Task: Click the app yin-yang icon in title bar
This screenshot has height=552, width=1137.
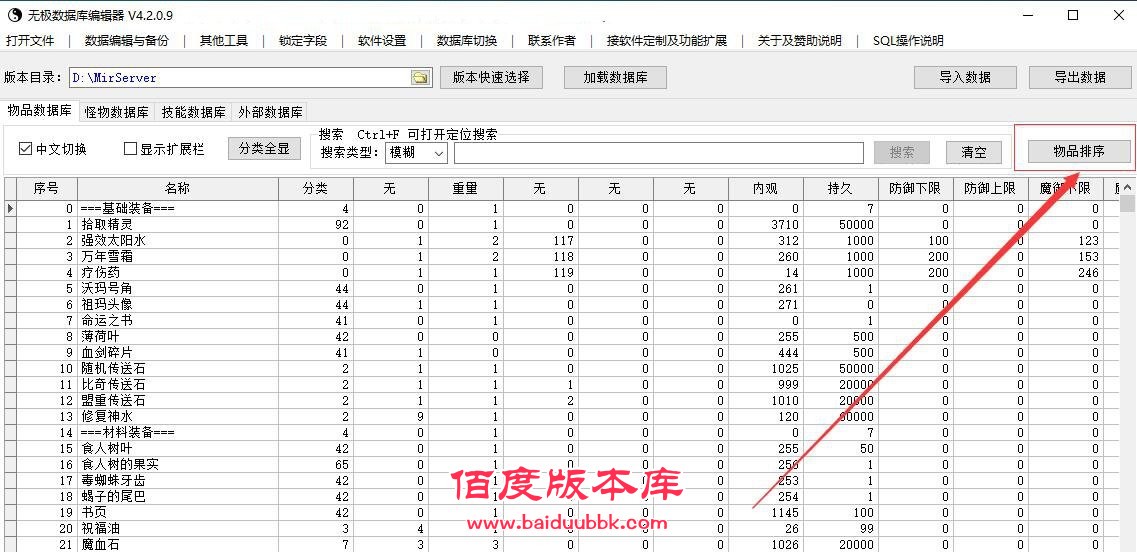Action: [x=13, y=15]
